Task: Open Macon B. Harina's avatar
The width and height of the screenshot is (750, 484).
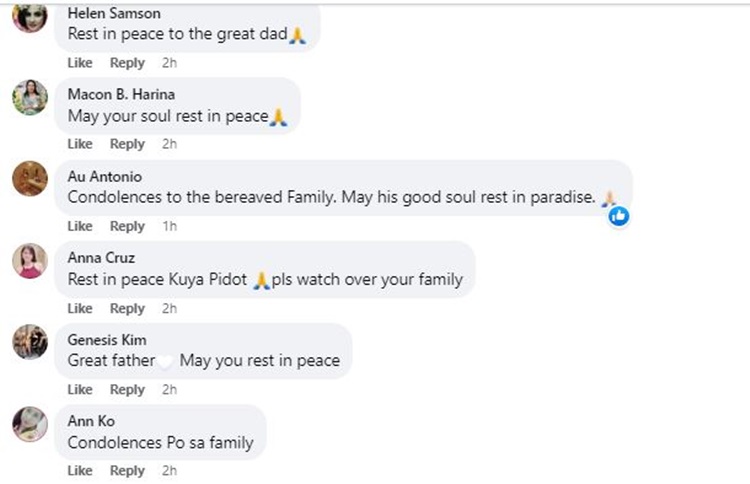Action: point(30,97)
